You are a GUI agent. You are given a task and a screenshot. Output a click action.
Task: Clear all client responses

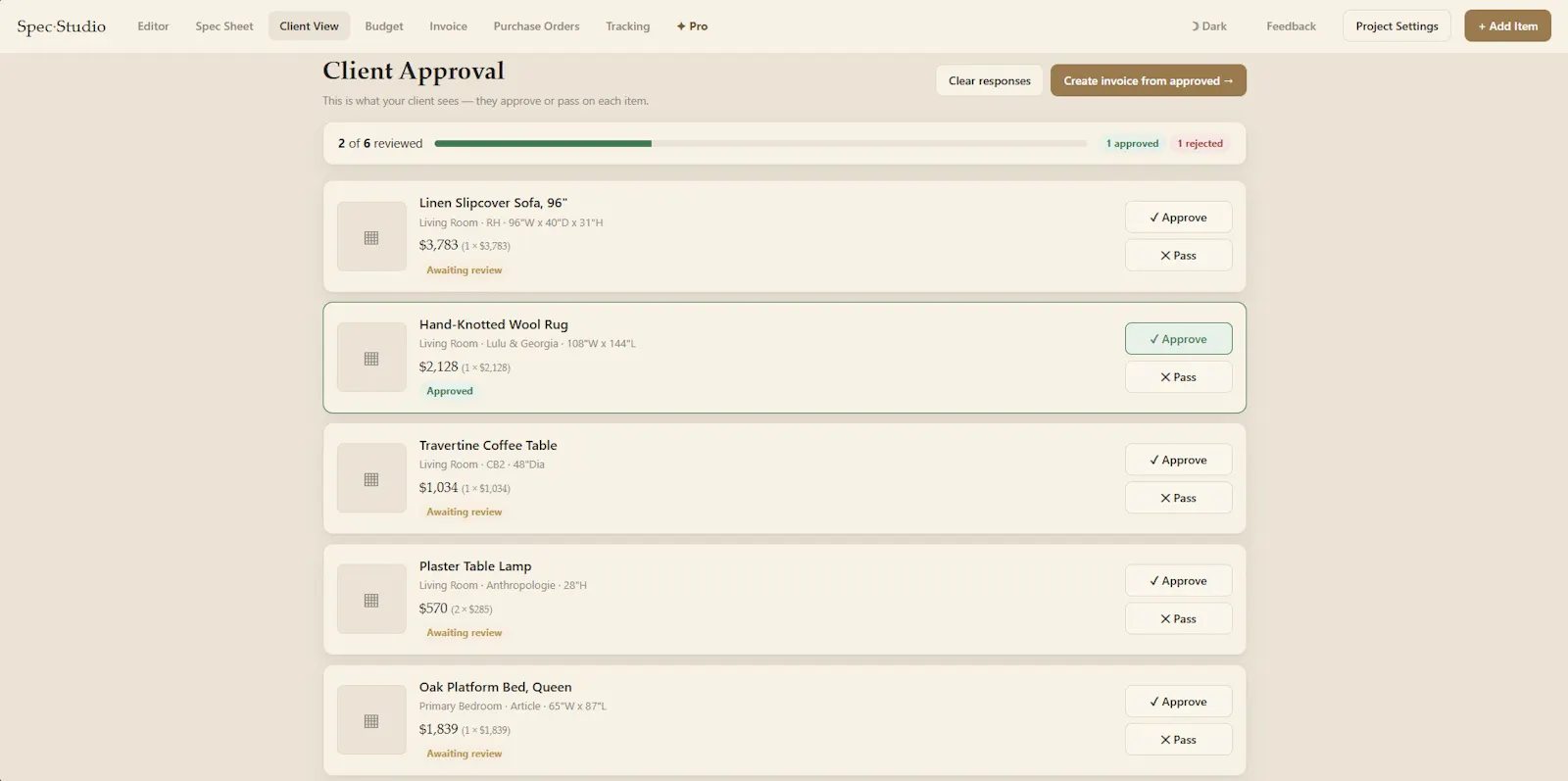coord(989,80)
